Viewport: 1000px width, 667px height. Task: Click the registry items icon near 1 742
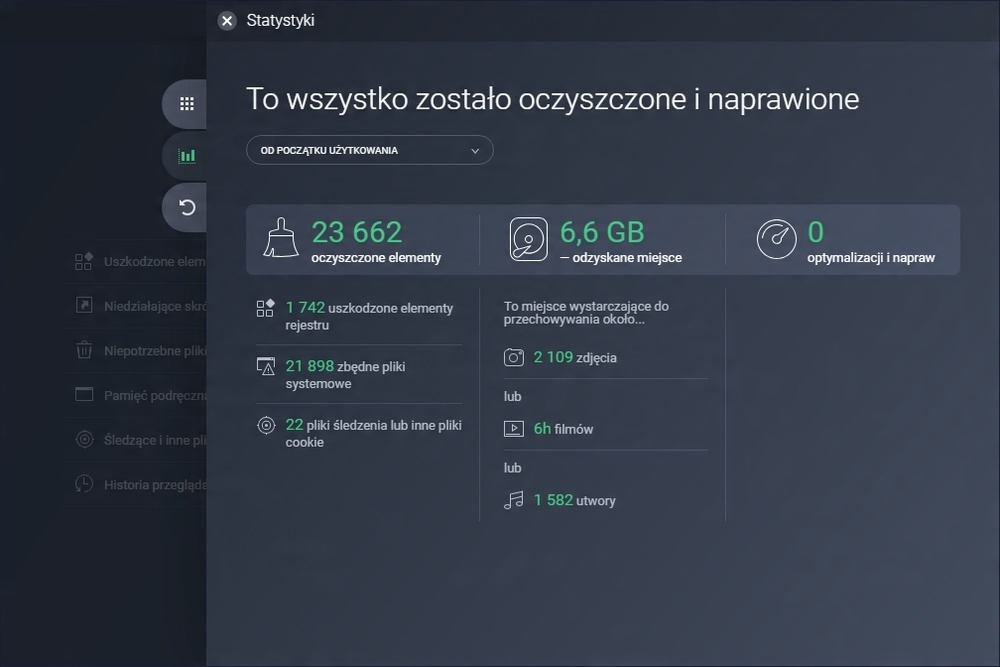pyautogui.click(x=265, y=308)
